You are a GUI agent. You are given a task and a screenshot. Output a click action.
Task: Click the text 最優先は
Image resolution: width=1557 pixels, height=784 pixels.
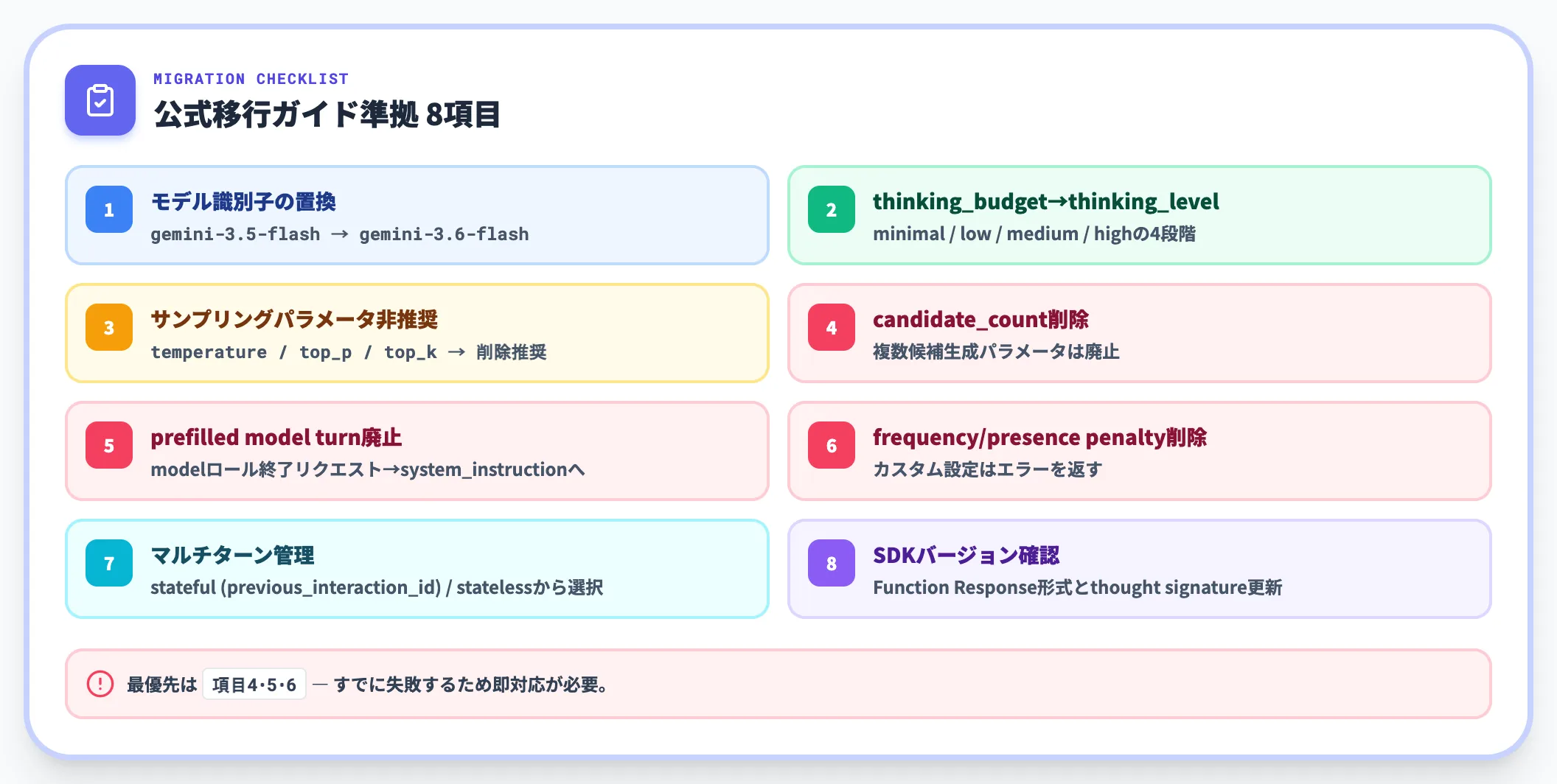point(162,685)
